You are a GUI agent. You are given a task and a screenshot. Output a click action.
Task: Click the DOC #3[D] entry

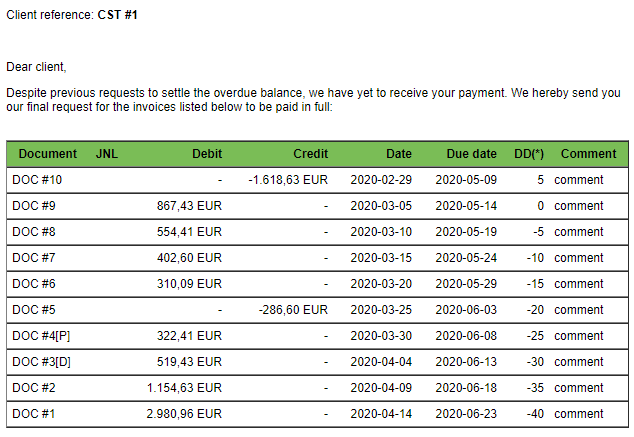(41, 362)
